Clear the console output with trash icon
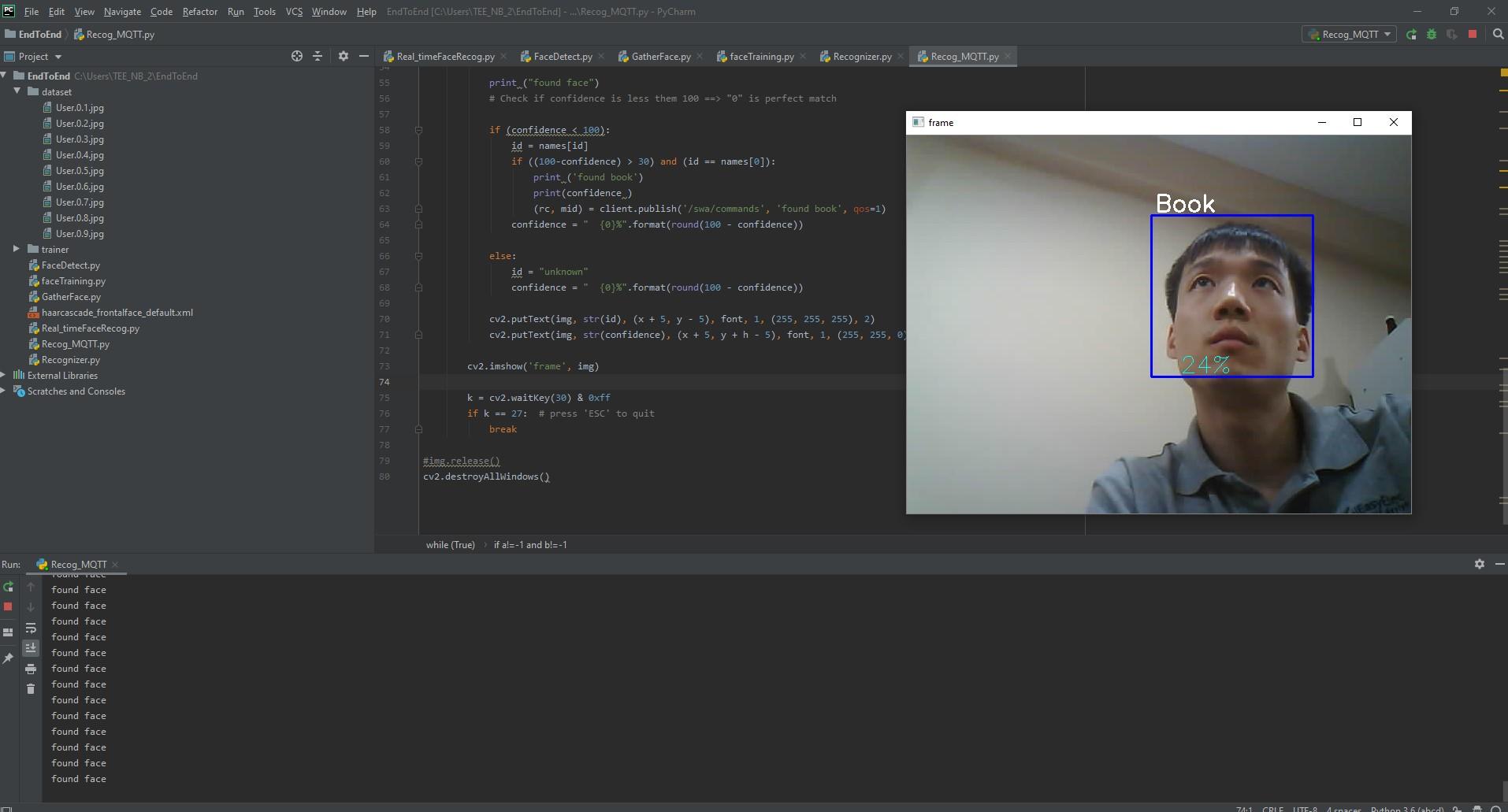 (31, 688)
